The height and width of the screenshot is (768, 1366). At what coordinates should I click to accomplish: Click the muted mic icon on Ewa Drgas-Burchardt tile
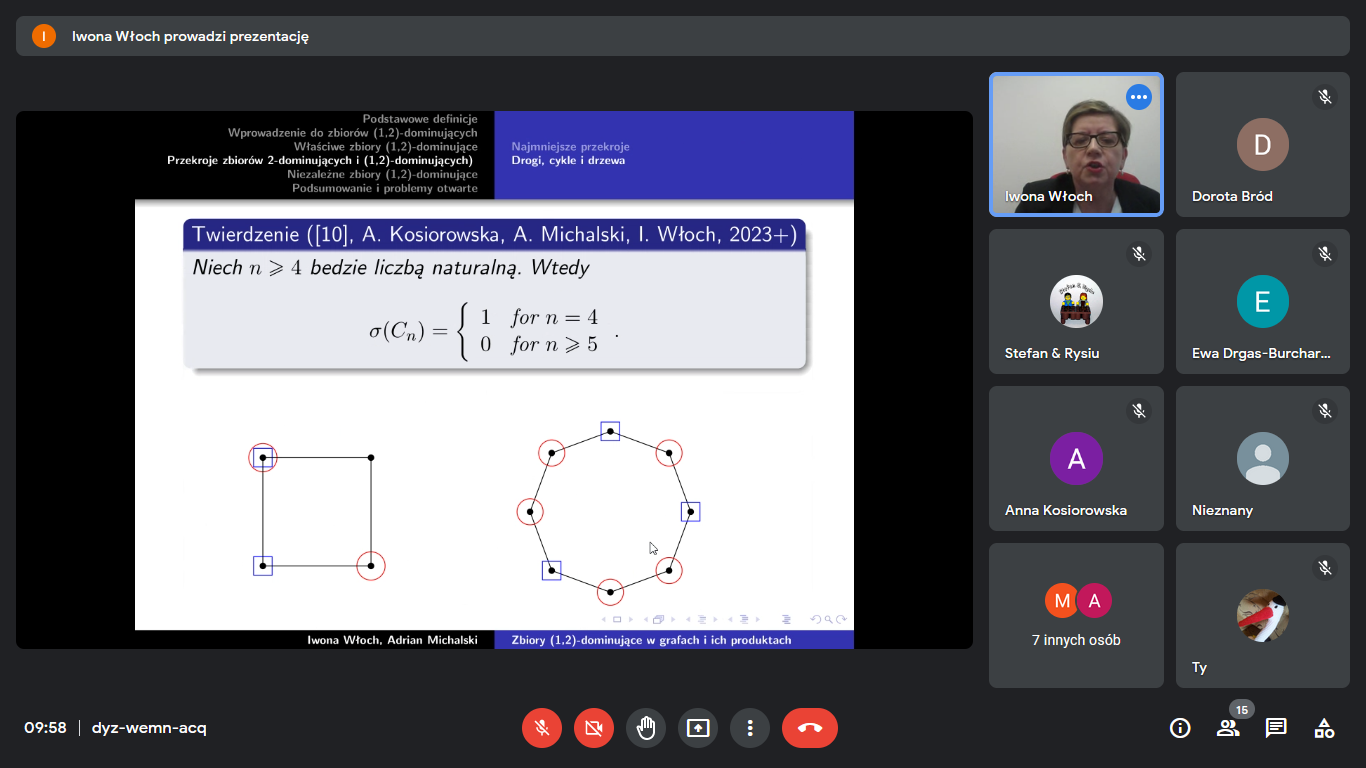(x=1325, y=254)
